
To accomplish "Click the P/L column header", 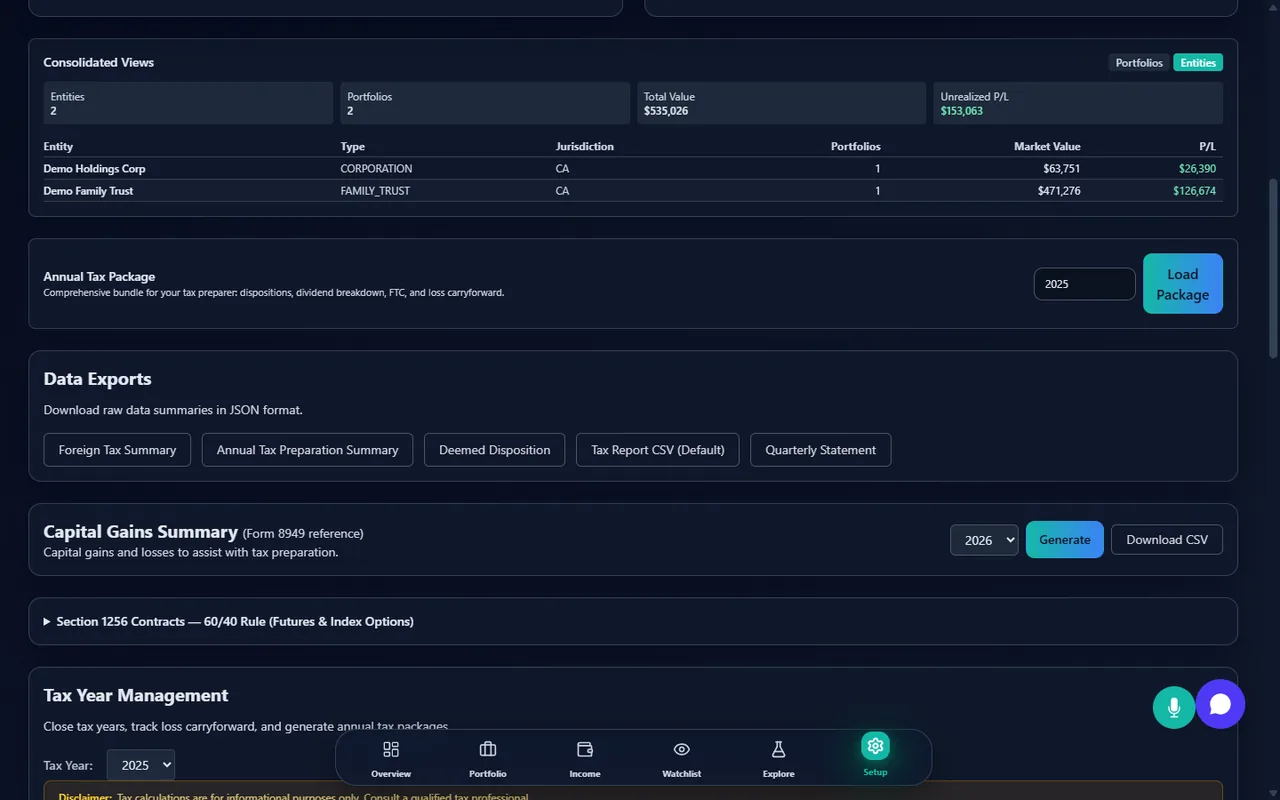I will [x=1208, y=147].
